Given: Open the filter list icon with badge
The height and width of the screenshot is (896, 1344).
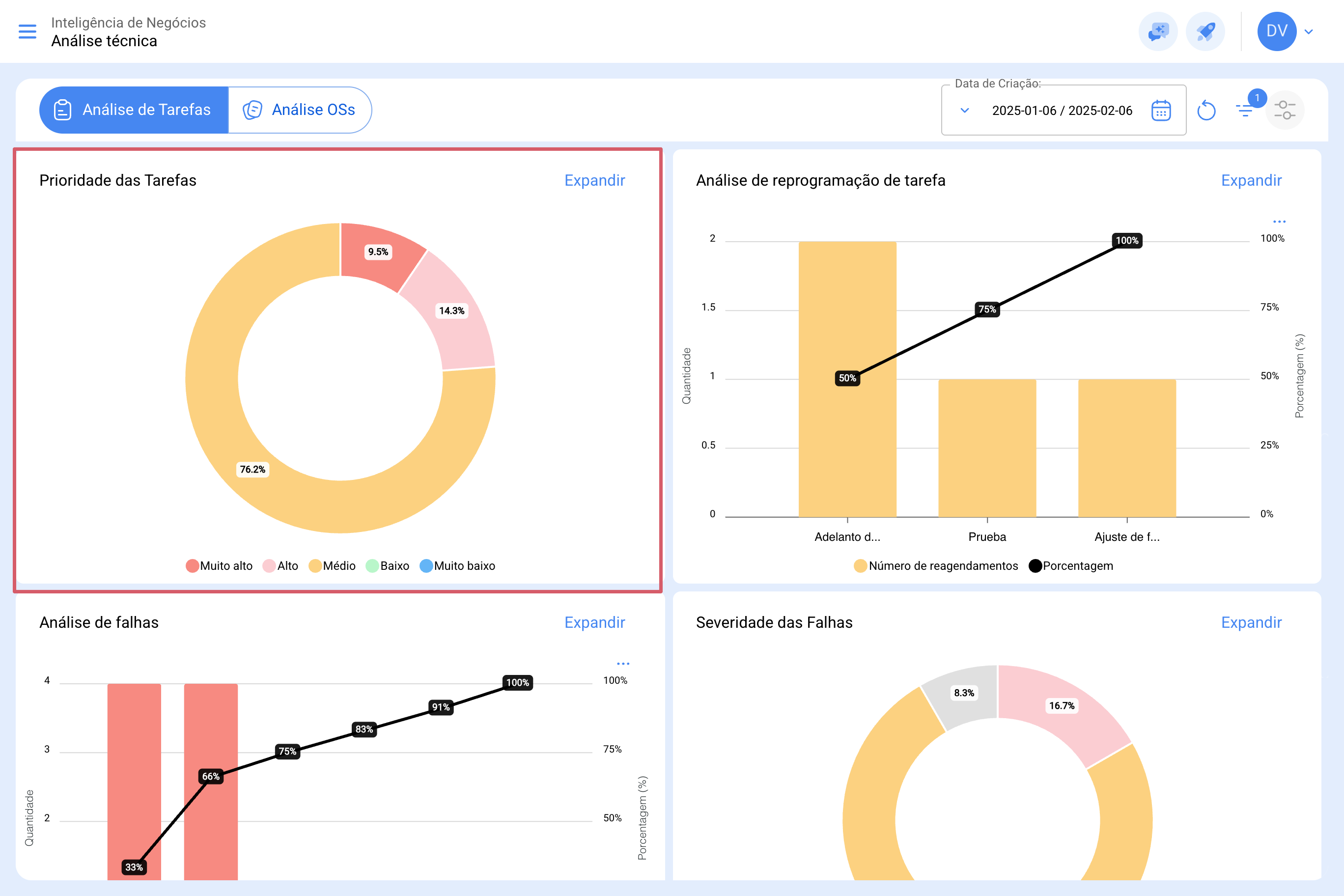Looking at the screenshot, I should (1245, 111).
